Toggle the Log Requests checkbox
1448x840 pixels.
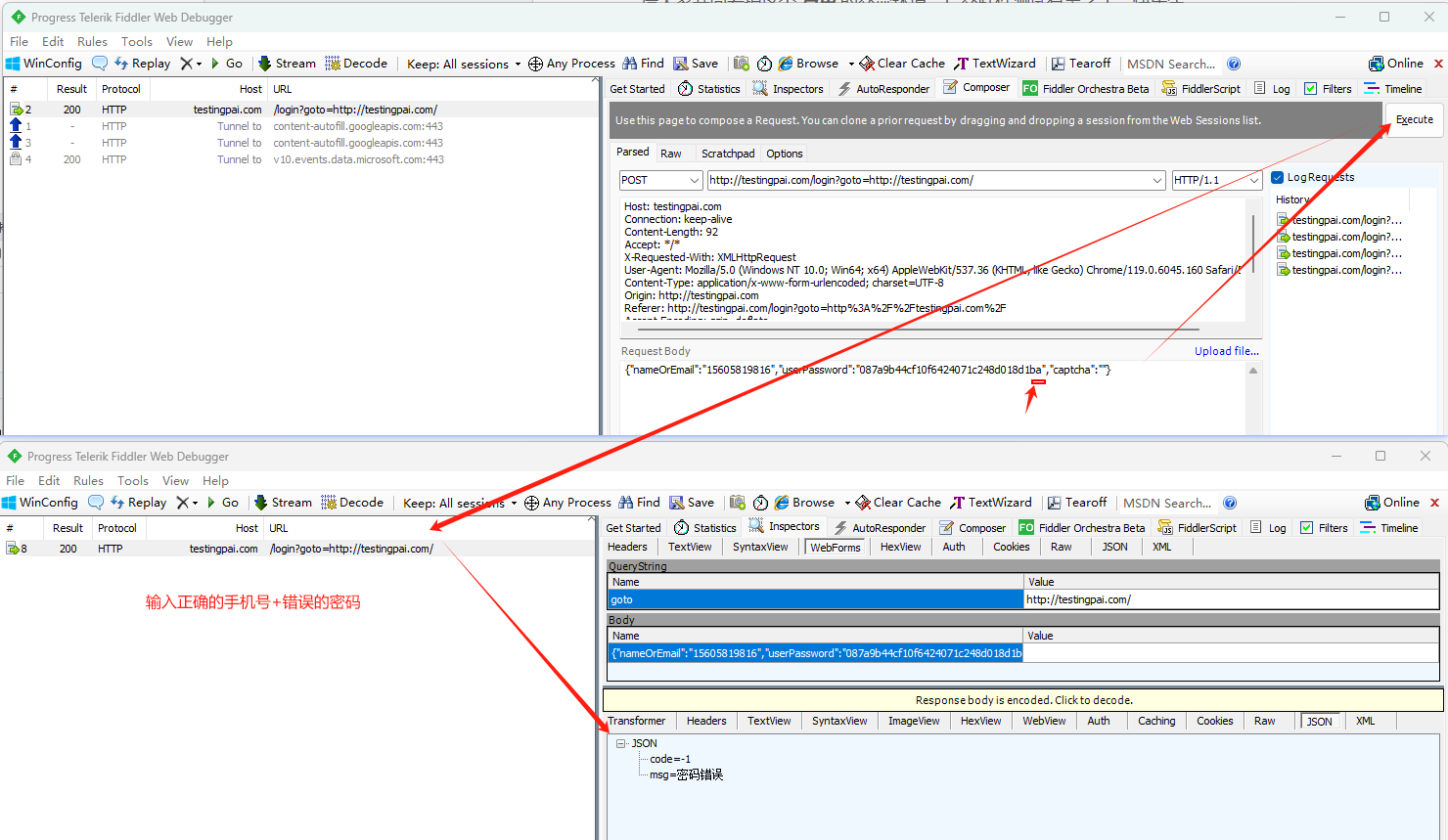click(1277, 178)
